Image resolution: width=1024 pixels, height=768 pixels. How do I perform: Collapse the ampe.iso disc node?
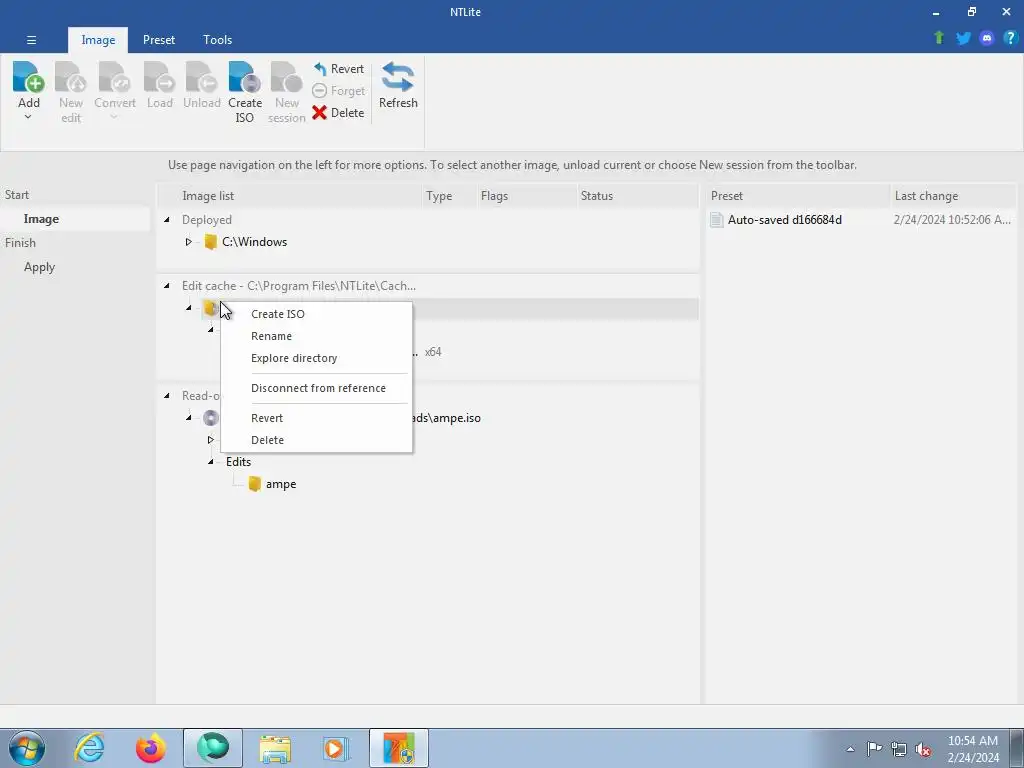(x=189, y=417)
